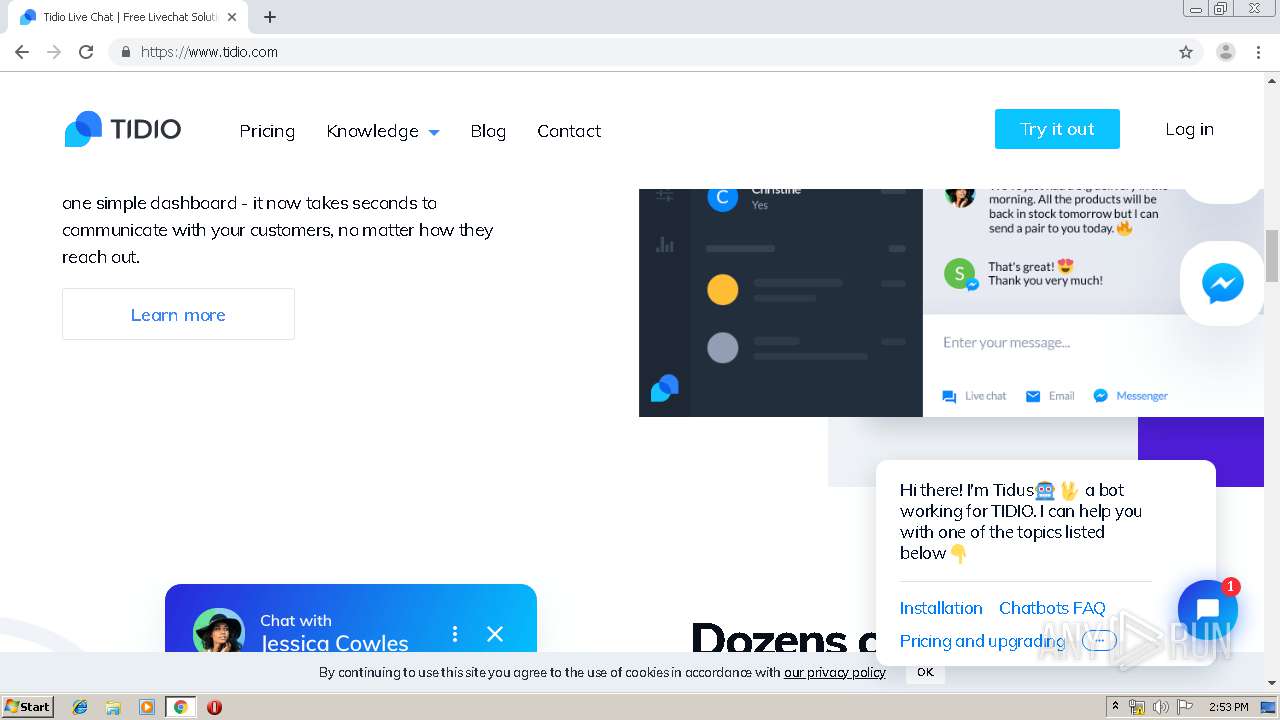Go back in the browser
Image resolution: width=1280 pixels, height=720 pixels.
point(22,52)
